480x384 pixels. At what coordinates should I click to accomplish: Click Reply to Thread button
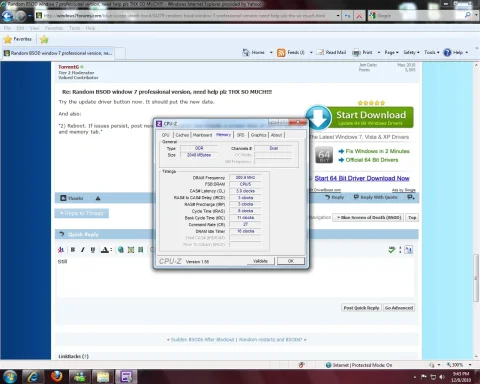(82, 213)
